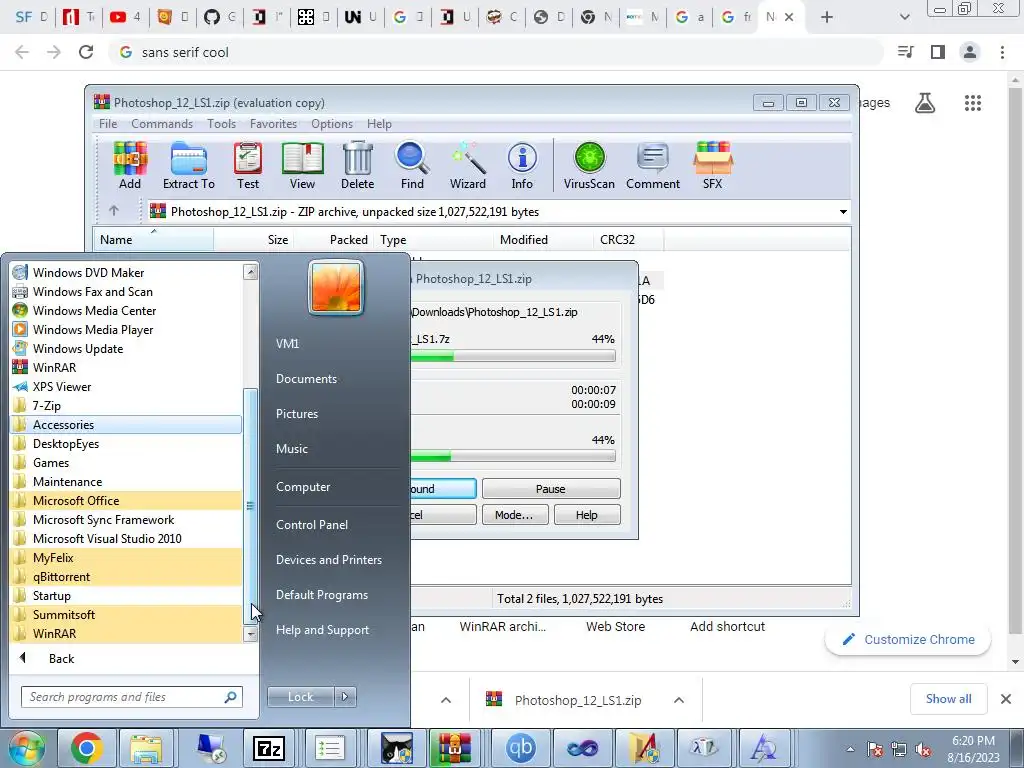1024x768 pixels.
Task: Open the arrow next to Lock
Action: [x=345, y=697]
